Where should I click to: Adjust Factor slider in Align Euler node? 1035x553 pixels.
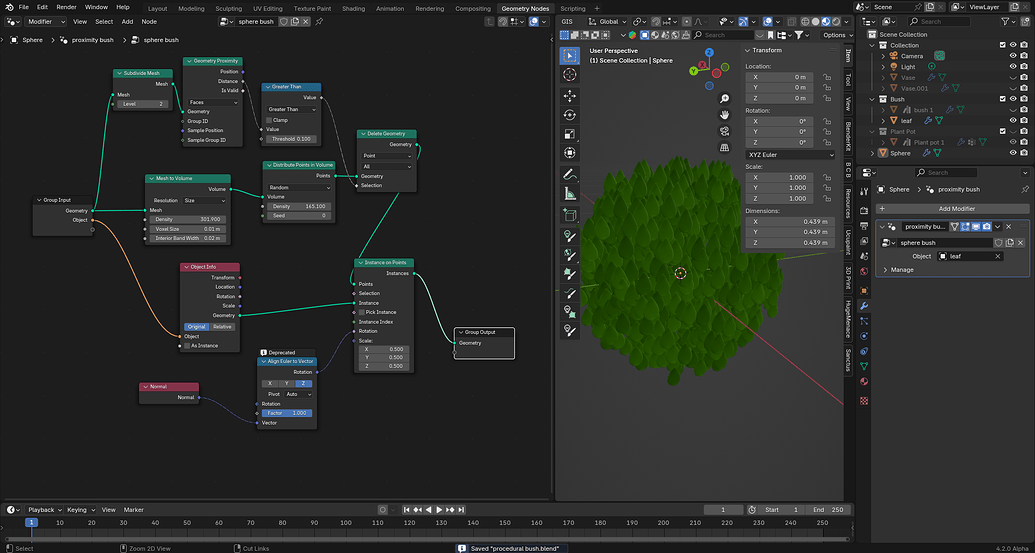(x=286, y=413)
